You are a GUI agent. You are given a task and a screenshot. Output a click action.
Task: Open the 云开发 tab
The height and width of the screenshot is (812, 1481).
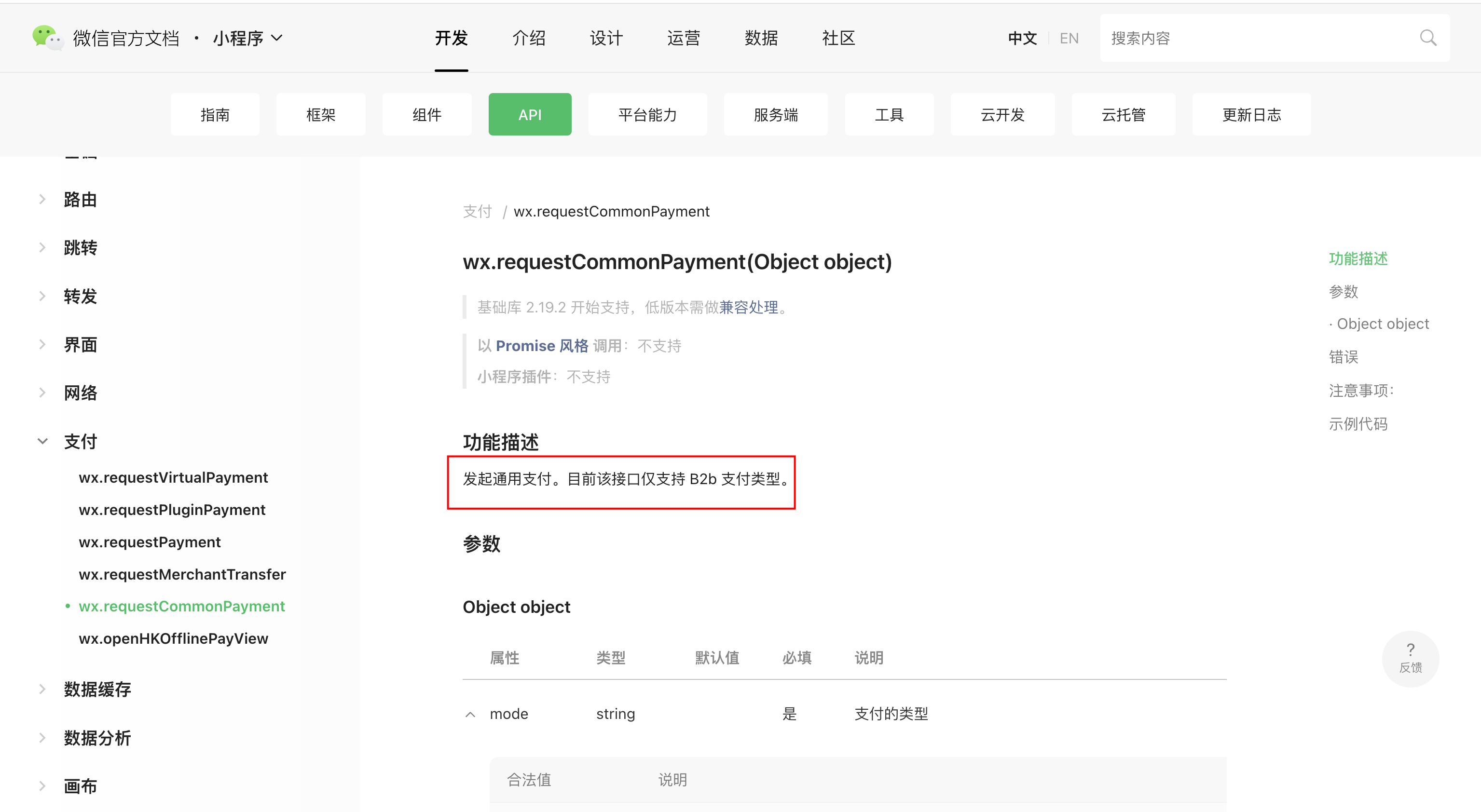tap(1002, 114)
